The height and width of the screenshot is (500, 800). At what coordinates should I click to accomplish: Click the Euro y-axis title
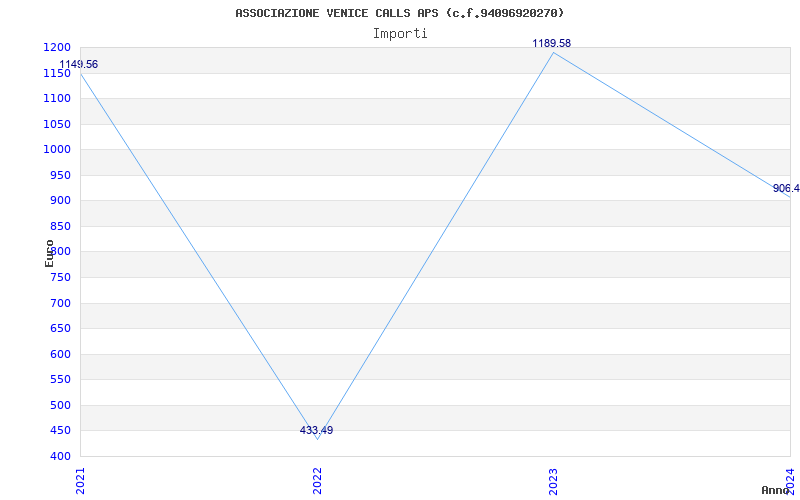49,253
